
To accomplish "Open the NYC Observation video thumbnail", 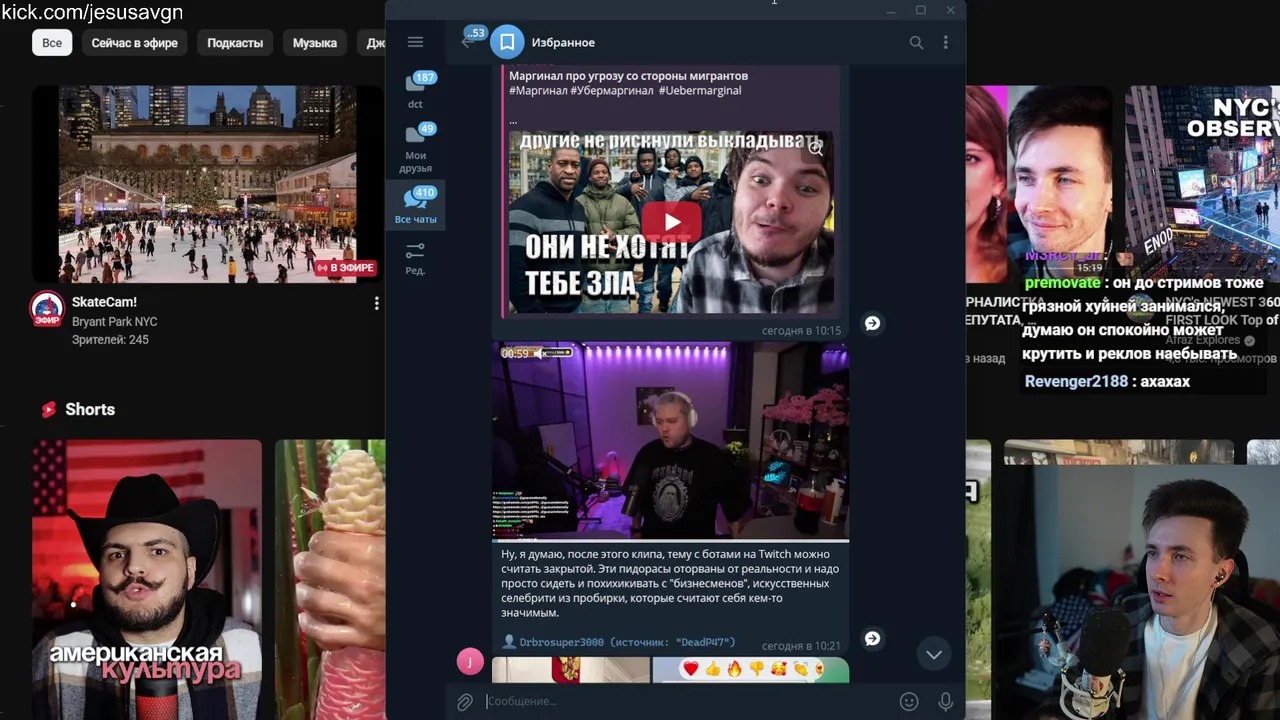I will [1202, 183].
